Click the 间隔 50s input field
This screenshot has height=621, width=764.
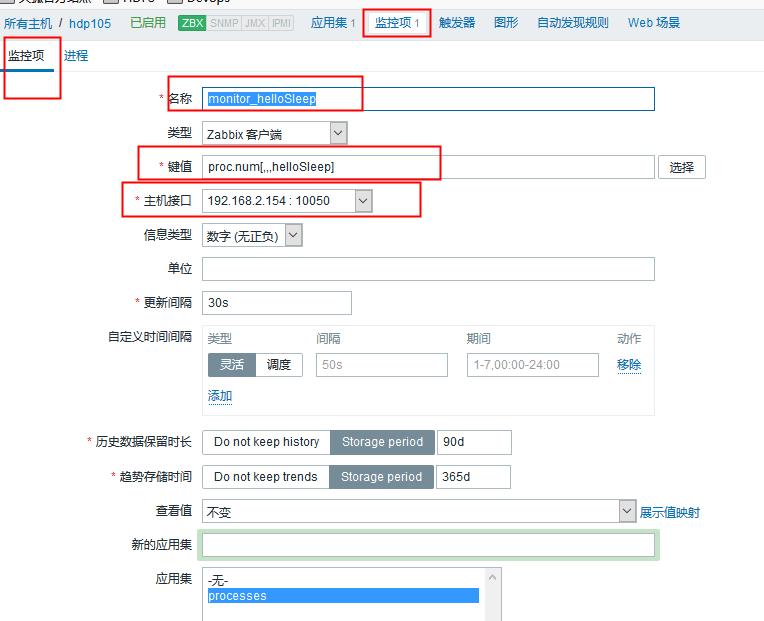pos(382,365)
